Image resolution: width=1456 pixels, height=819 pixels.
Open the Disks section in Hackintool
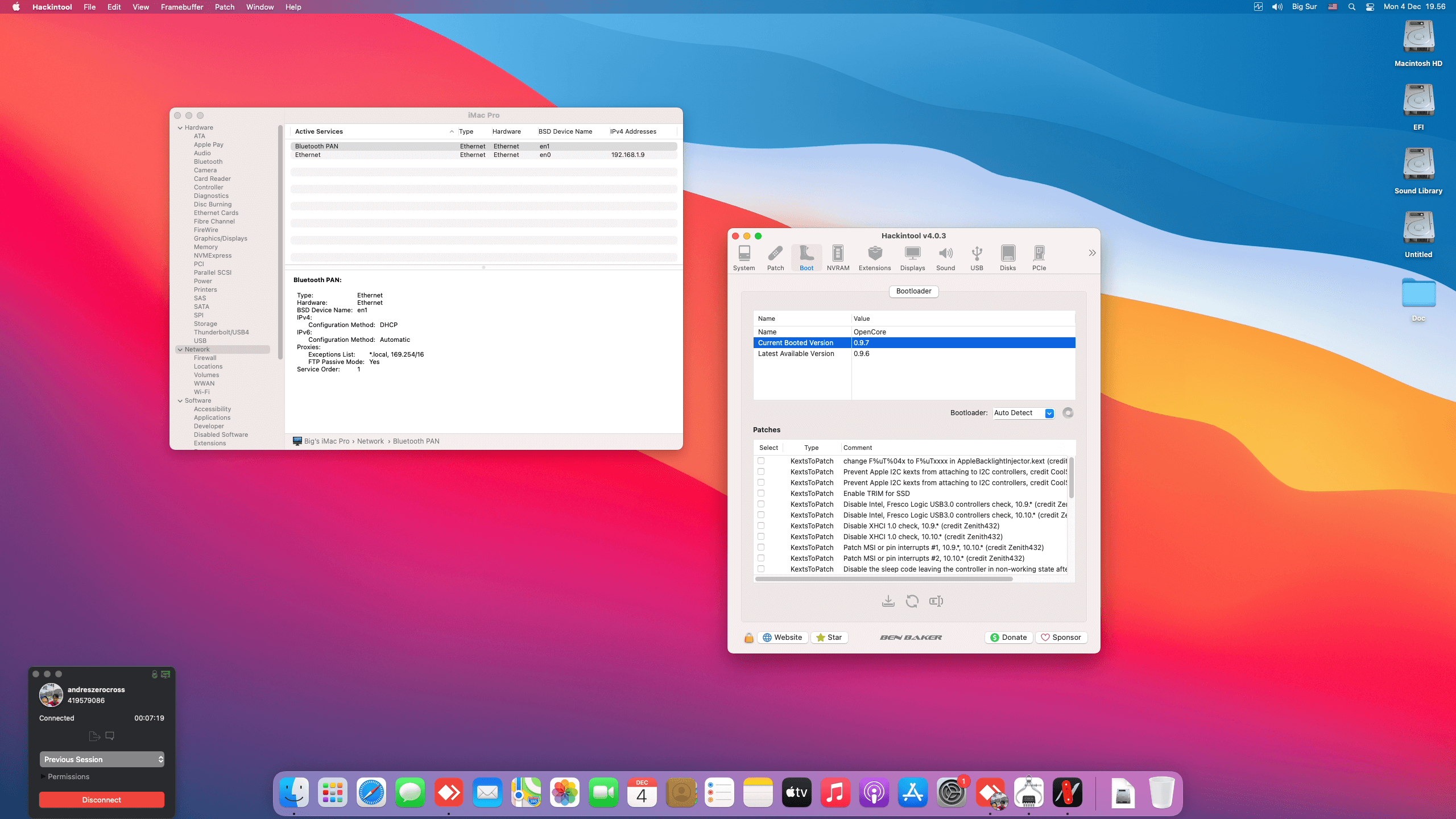1008,258
